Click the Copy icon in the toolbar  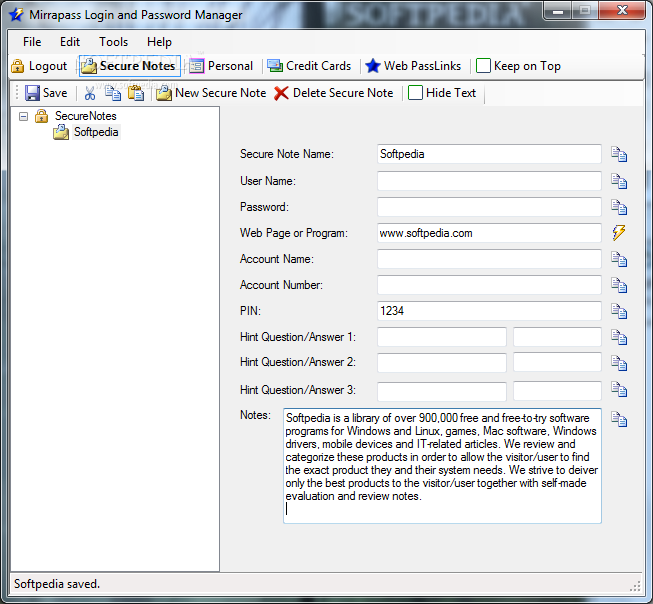coord(113,93)
